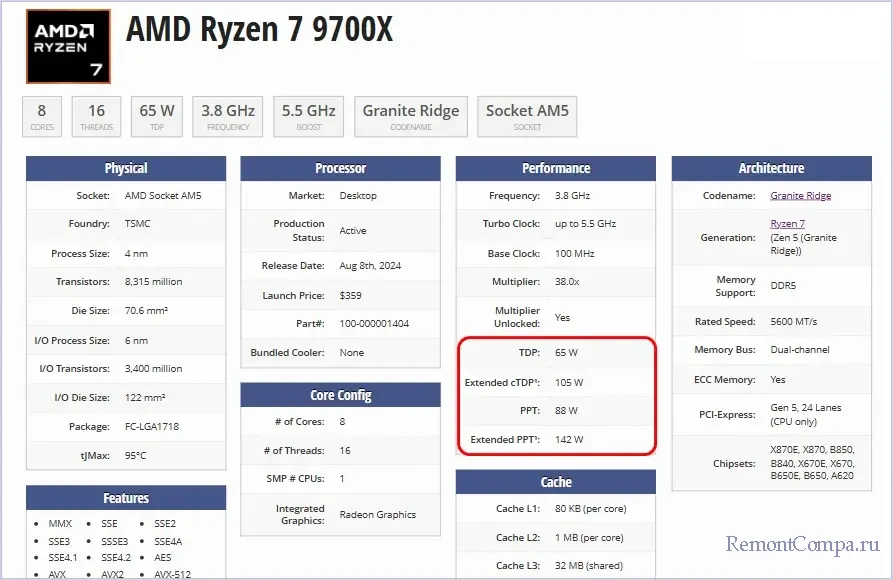
Task: Click the Processor section header
Action: click(x=341, y=168)
